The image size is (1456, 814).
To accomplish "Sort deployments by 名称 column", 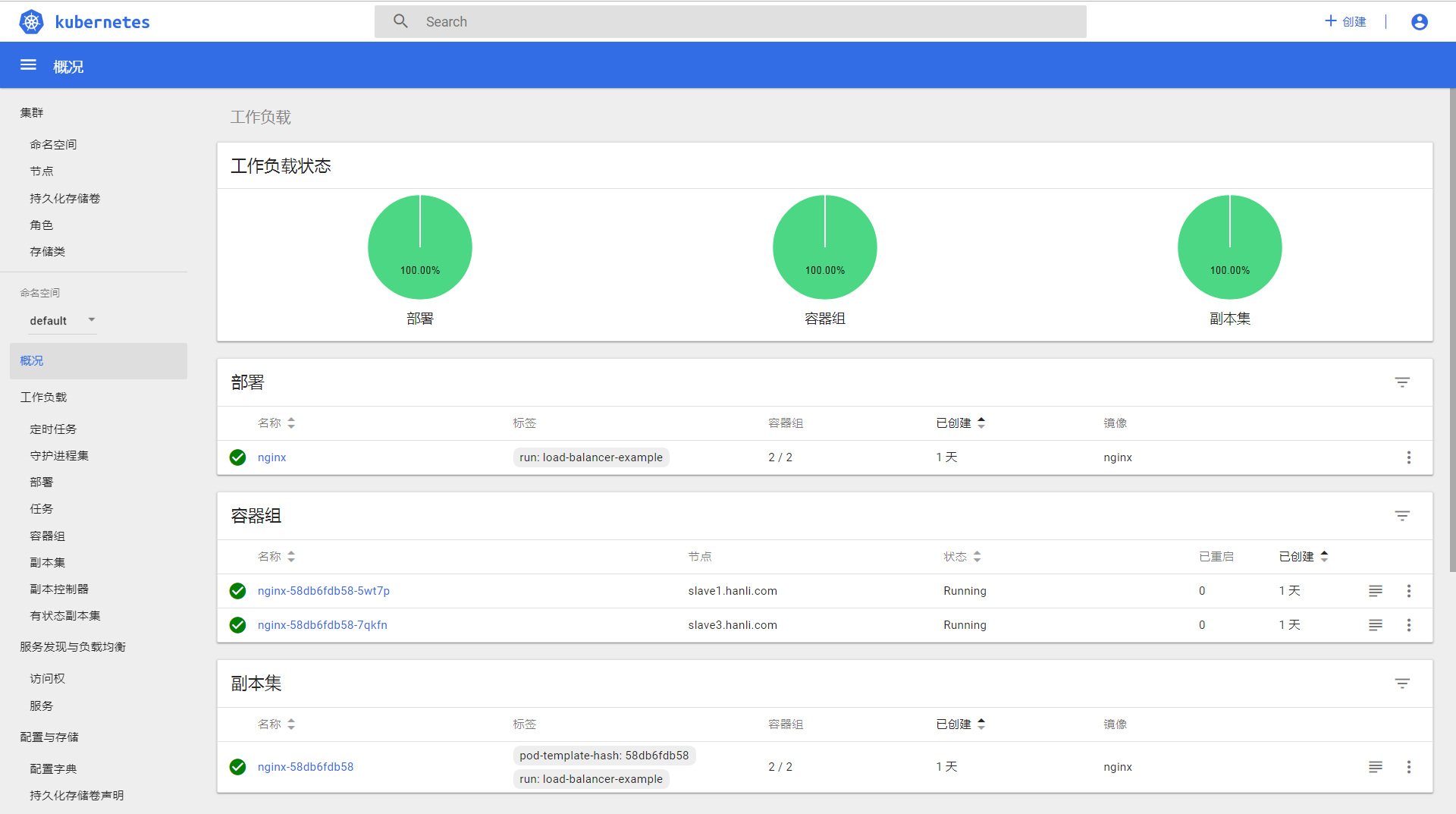I will click(276, 423).
